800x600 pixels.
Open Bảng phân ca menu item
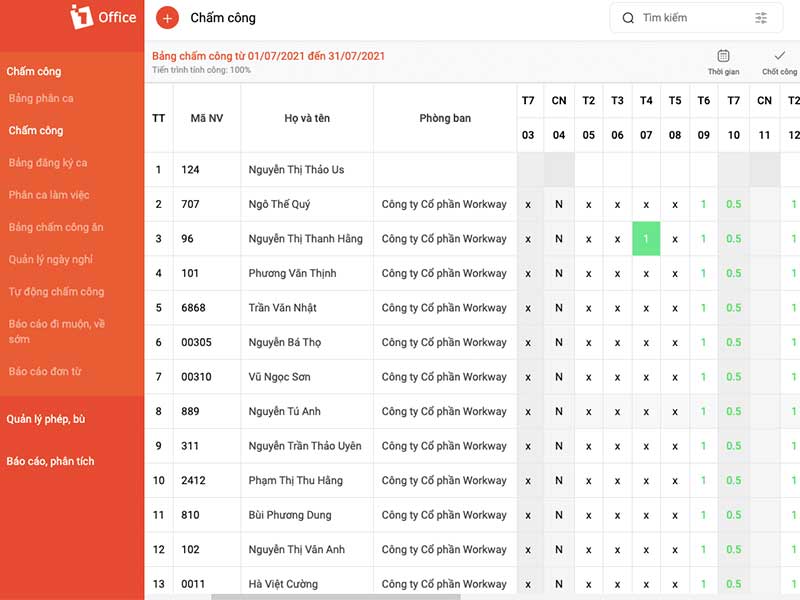coord(41,98)
